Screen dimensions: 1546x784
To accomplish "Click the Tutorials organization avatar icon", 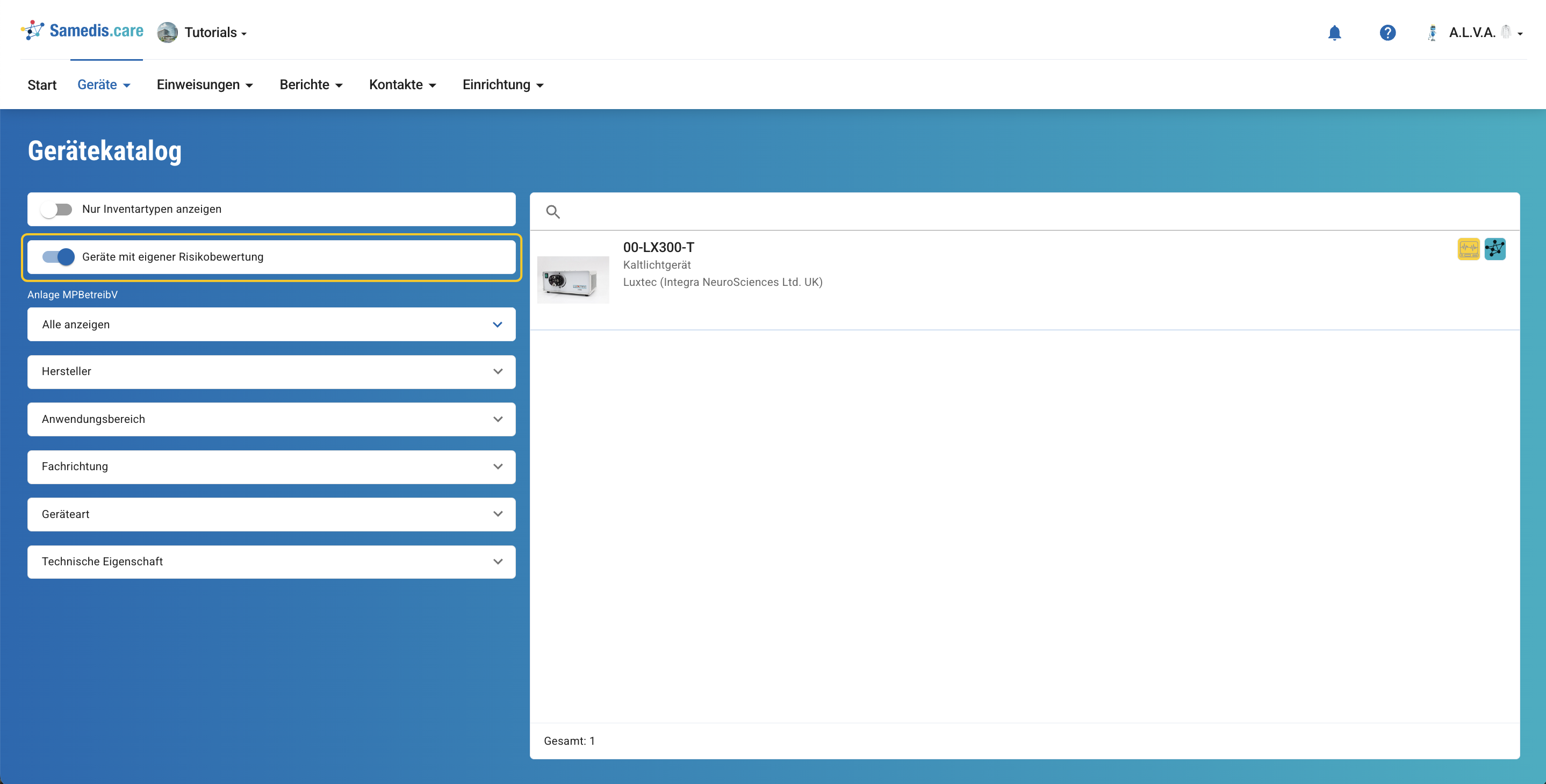I will point(168,32).
